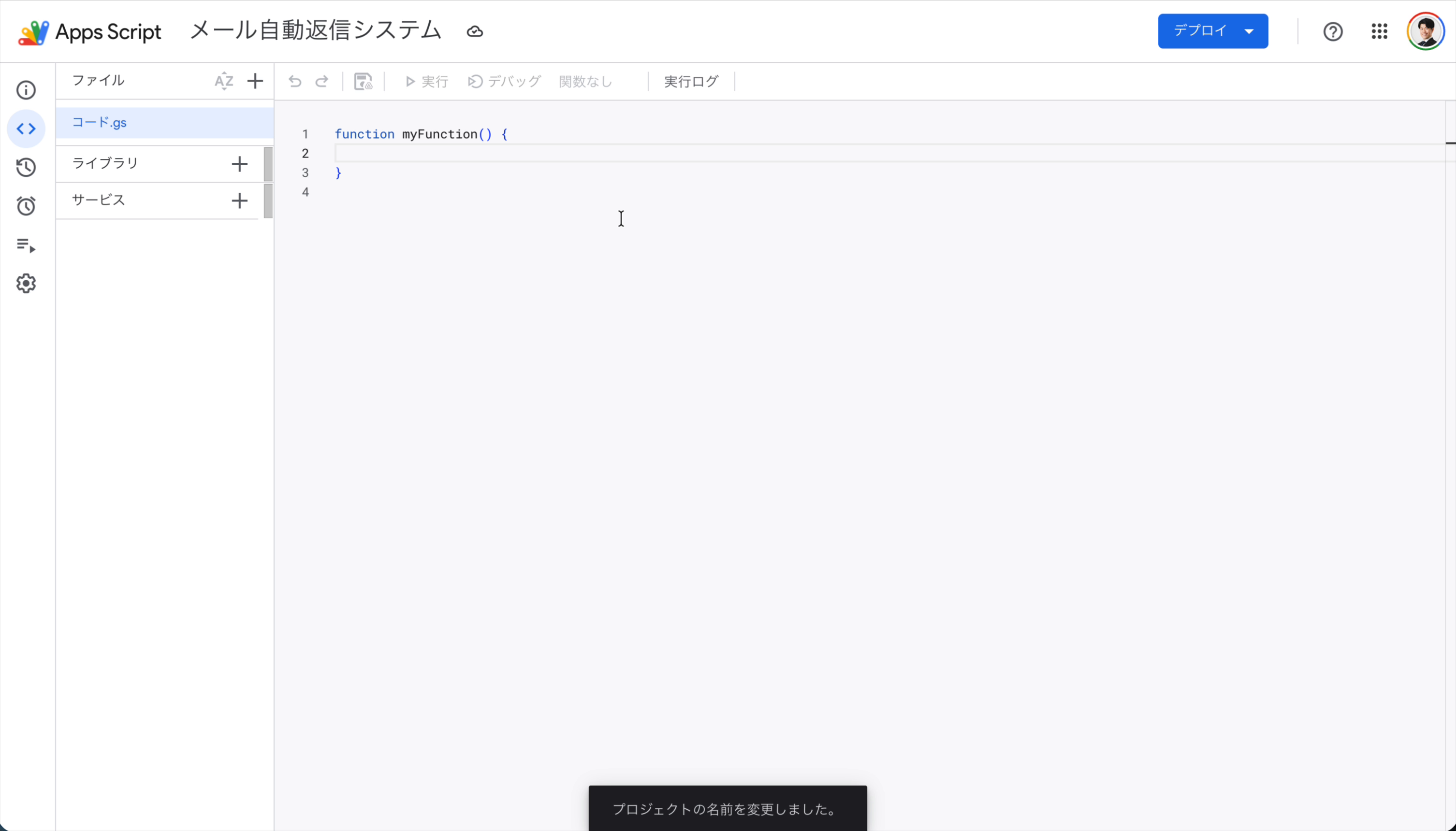The height and width of the screenshot is (831, 1456).
Task: Undo the last edit
Action: [x=294, y=82]
